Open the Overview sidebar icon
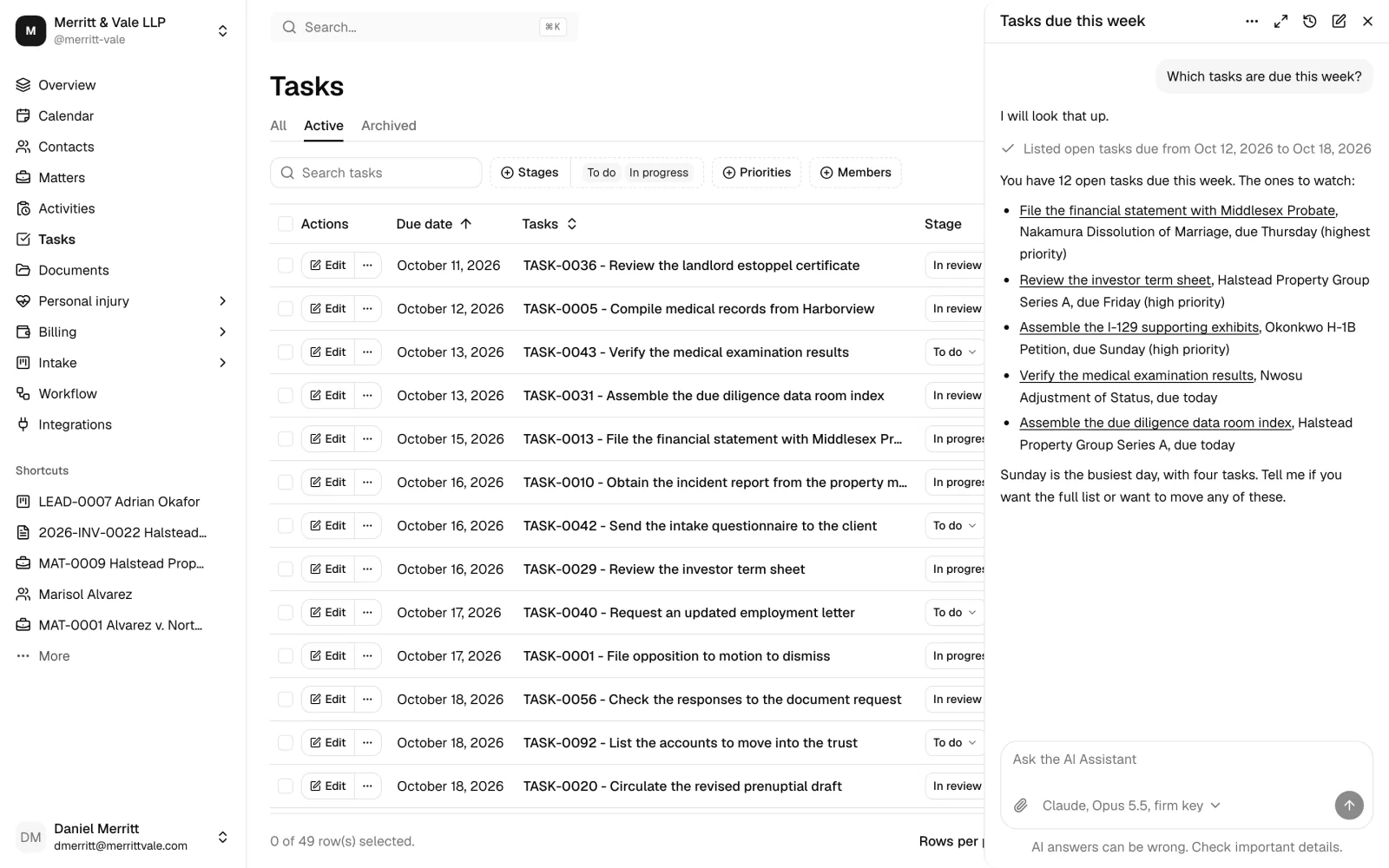The width and height of the screenshot is (1389, 868). click(23, 85)
